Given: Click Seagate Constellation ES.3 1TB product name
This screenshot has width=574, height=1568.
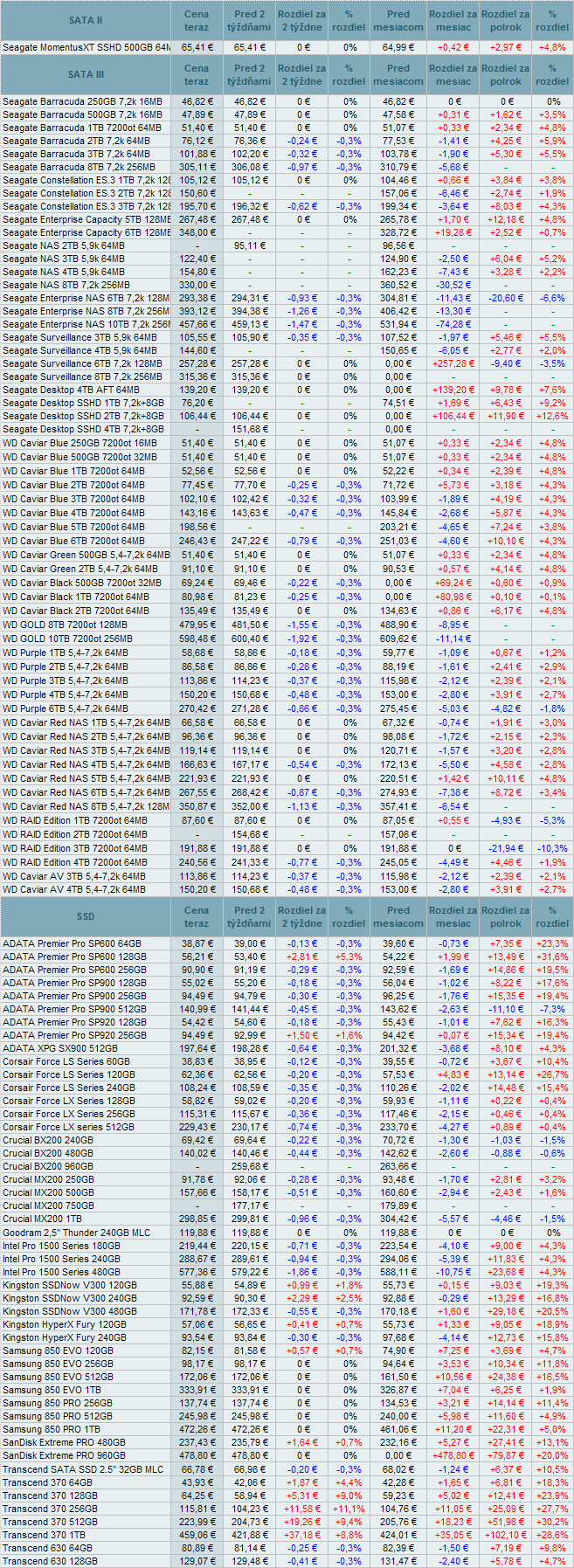Looking at the screenshot, I should 86,180.
